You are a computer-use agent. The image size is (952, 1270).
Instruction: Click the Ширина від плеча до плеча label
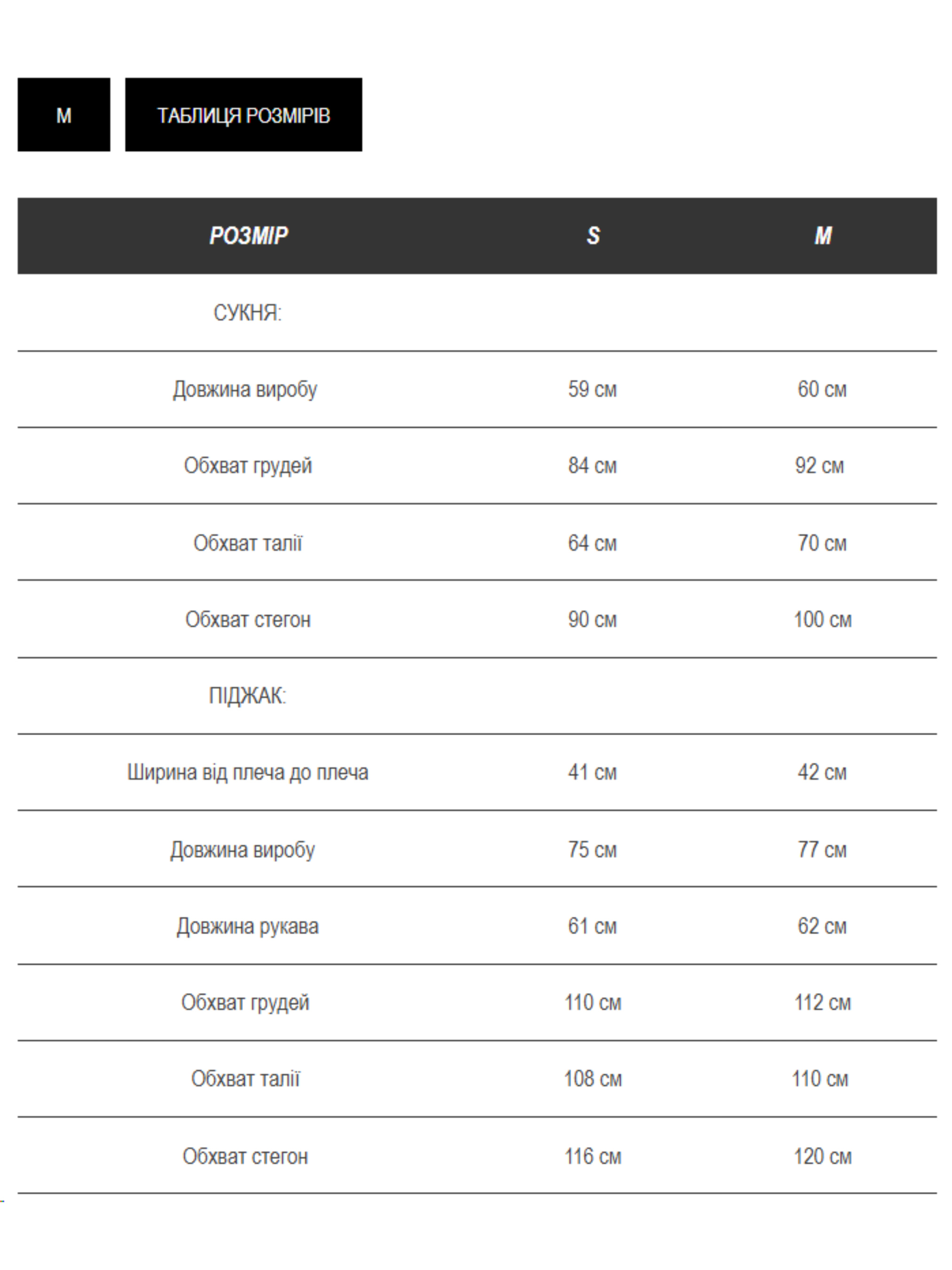pyautogui.click(x=247, y=772)
